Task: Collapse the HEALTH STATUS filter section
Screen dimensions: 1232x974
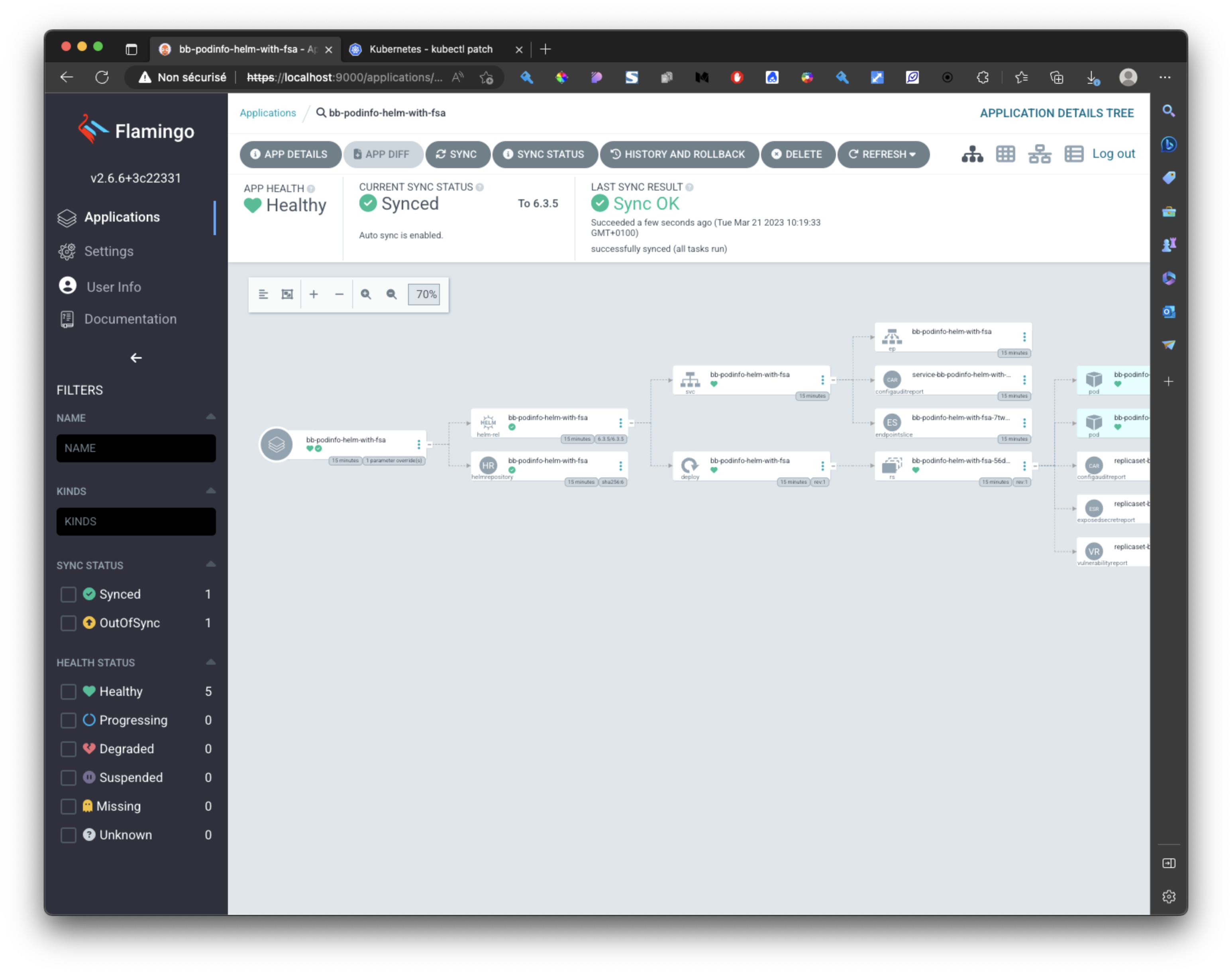Action: click(210, 663)
